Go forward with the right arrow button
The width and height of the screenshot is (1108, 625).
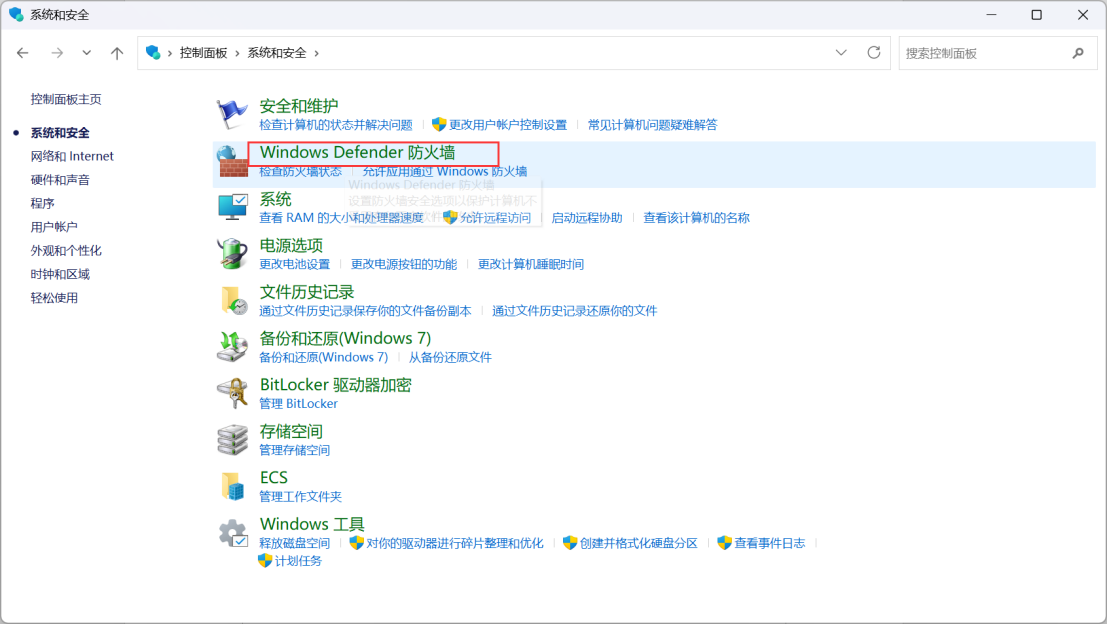[57, 53]
